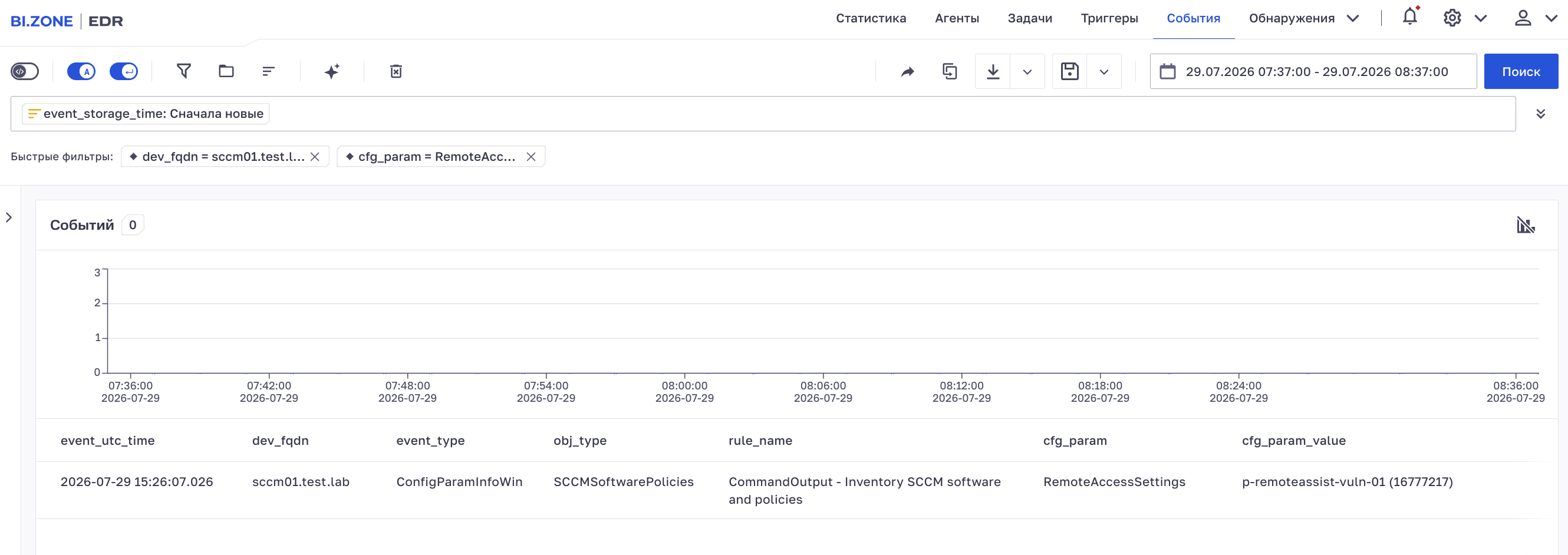1568x555 pixels.
Task: Expand the settings chevron arrow
Action: (1481, 18)
